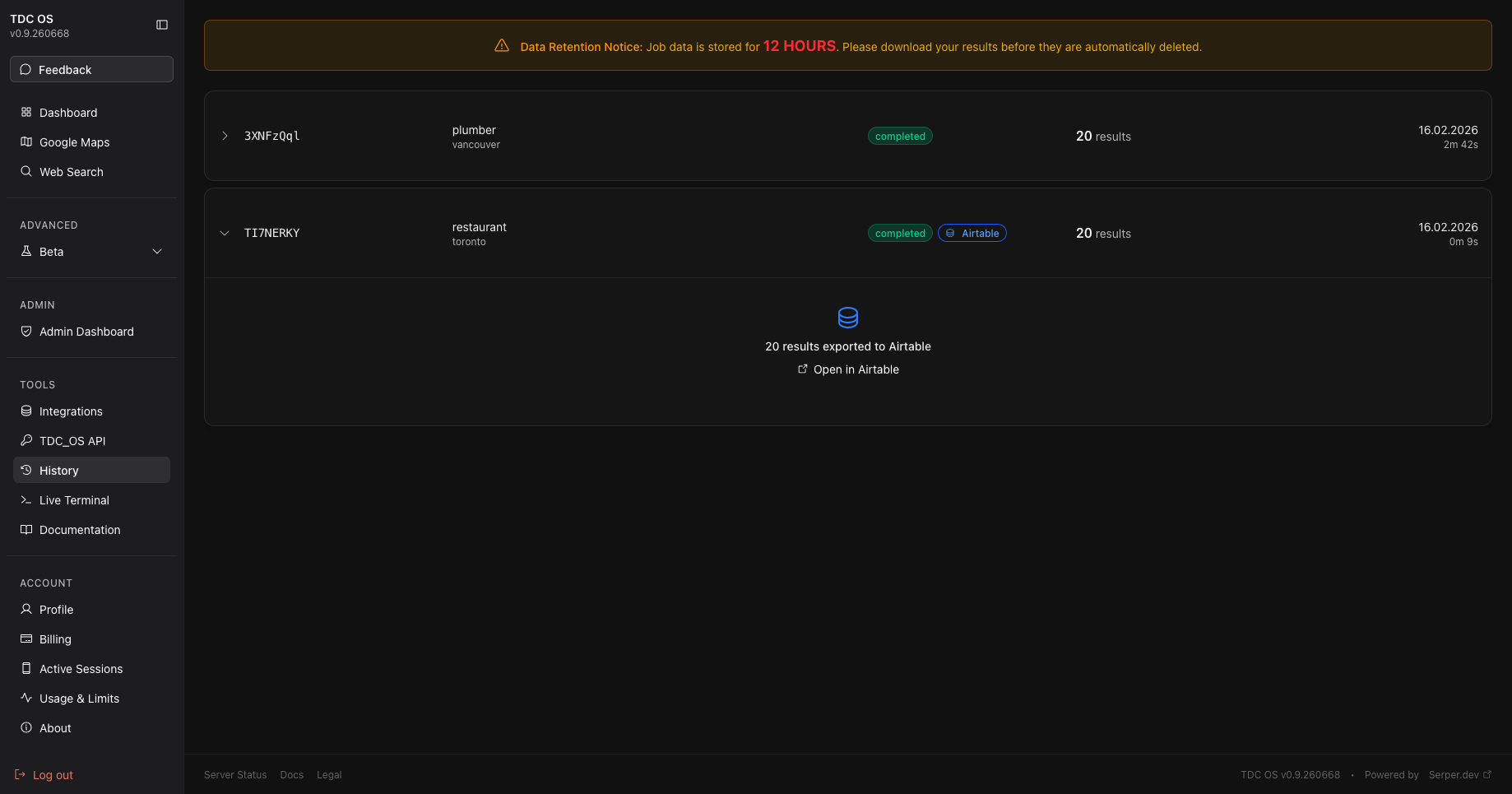Image resolution: width=1512 pixels, height=794 pixels.
Task: Click the Open in Airtable link
Action: (x=848, y=369)
